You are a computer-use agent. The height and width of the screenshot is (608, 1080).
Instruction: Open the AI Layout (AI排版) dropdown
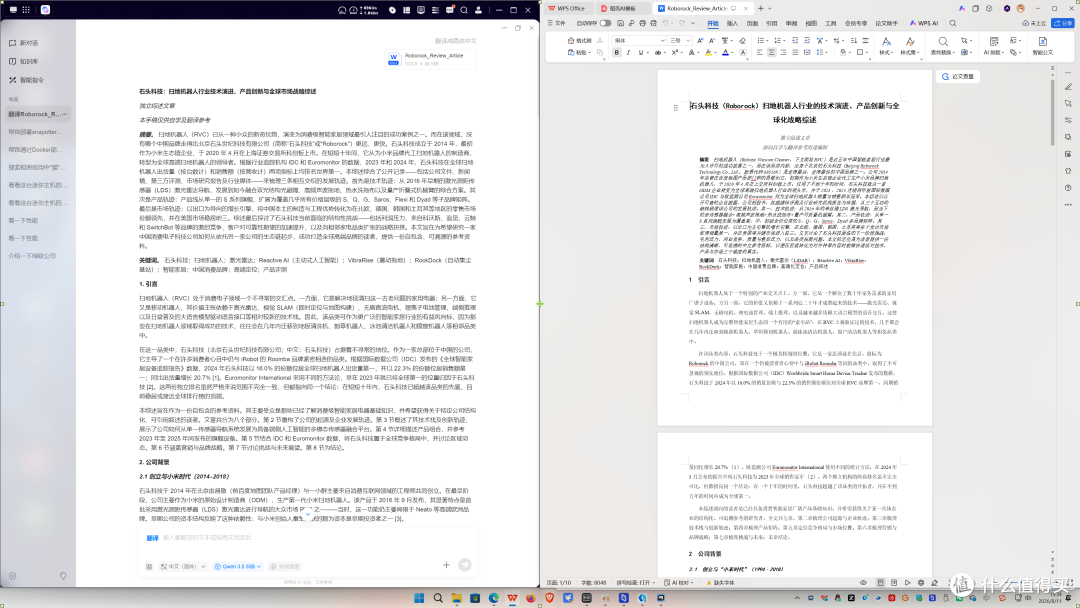pos(993,45)
